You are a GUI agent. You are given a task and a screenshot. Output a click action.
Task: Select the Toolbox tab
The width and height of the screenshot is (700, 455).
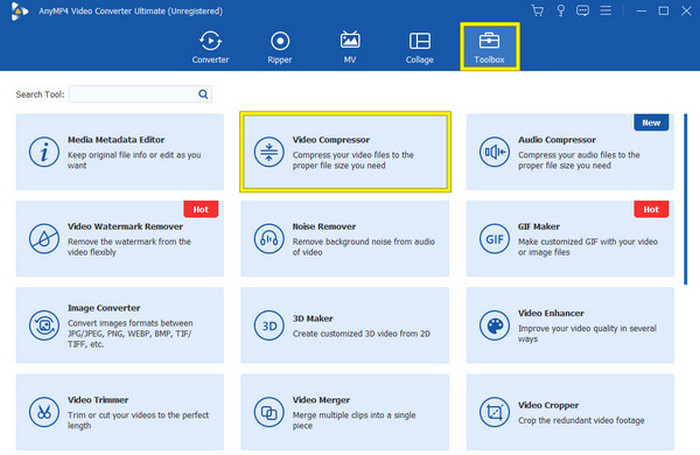489,47
